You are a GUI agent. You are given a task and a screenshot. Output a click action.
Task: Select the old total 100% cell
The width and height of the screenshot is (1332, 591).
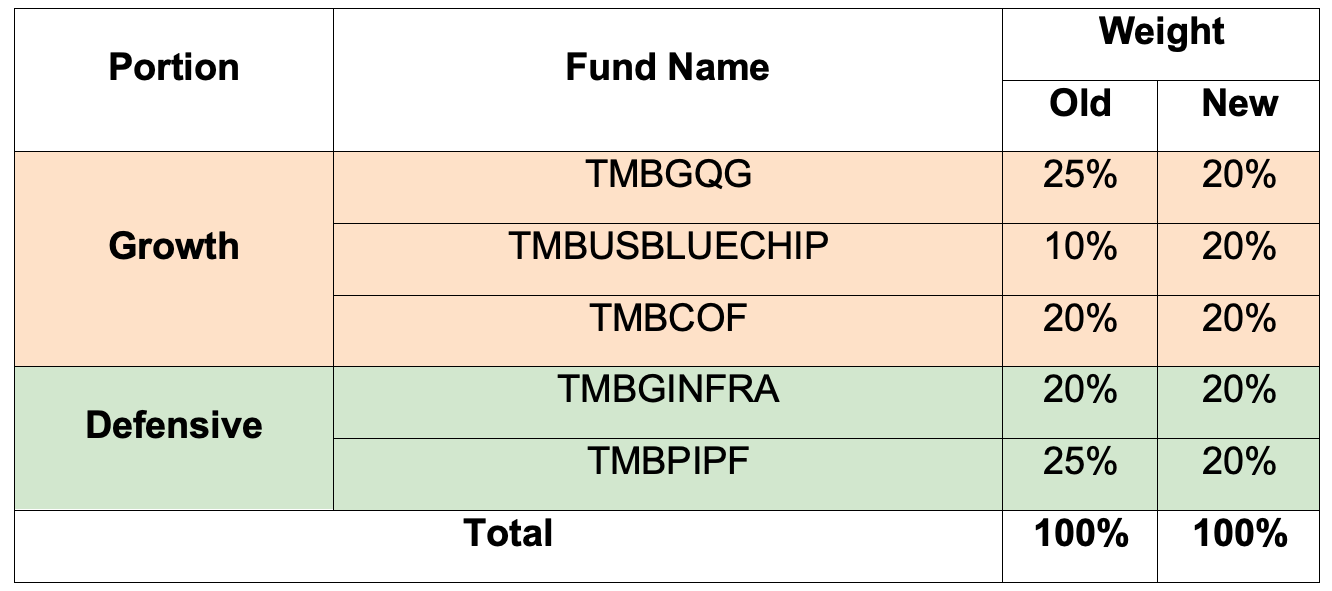tap(1081, 534)
